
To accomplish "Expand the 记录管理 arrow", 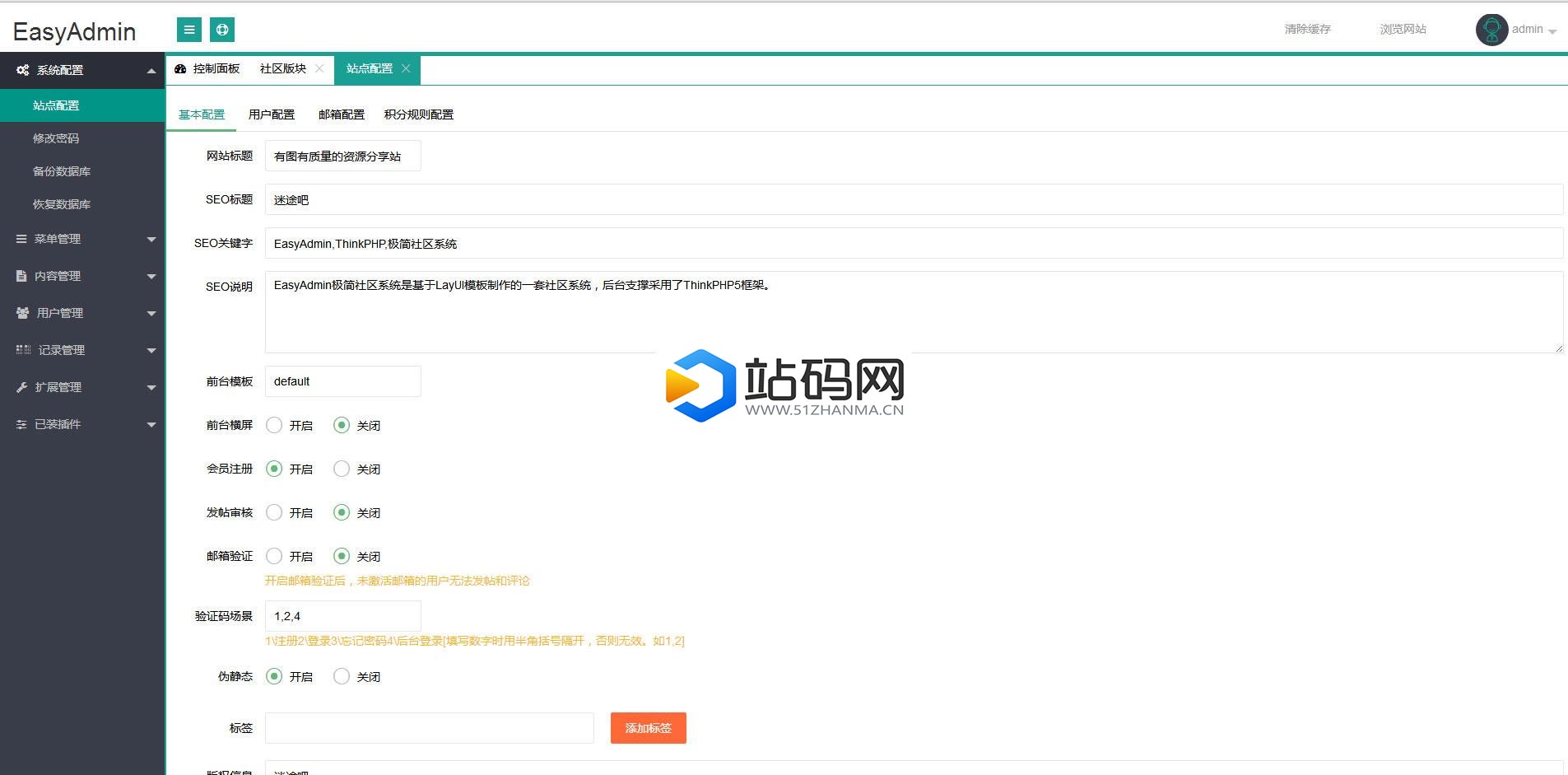I will click(151, 351).
